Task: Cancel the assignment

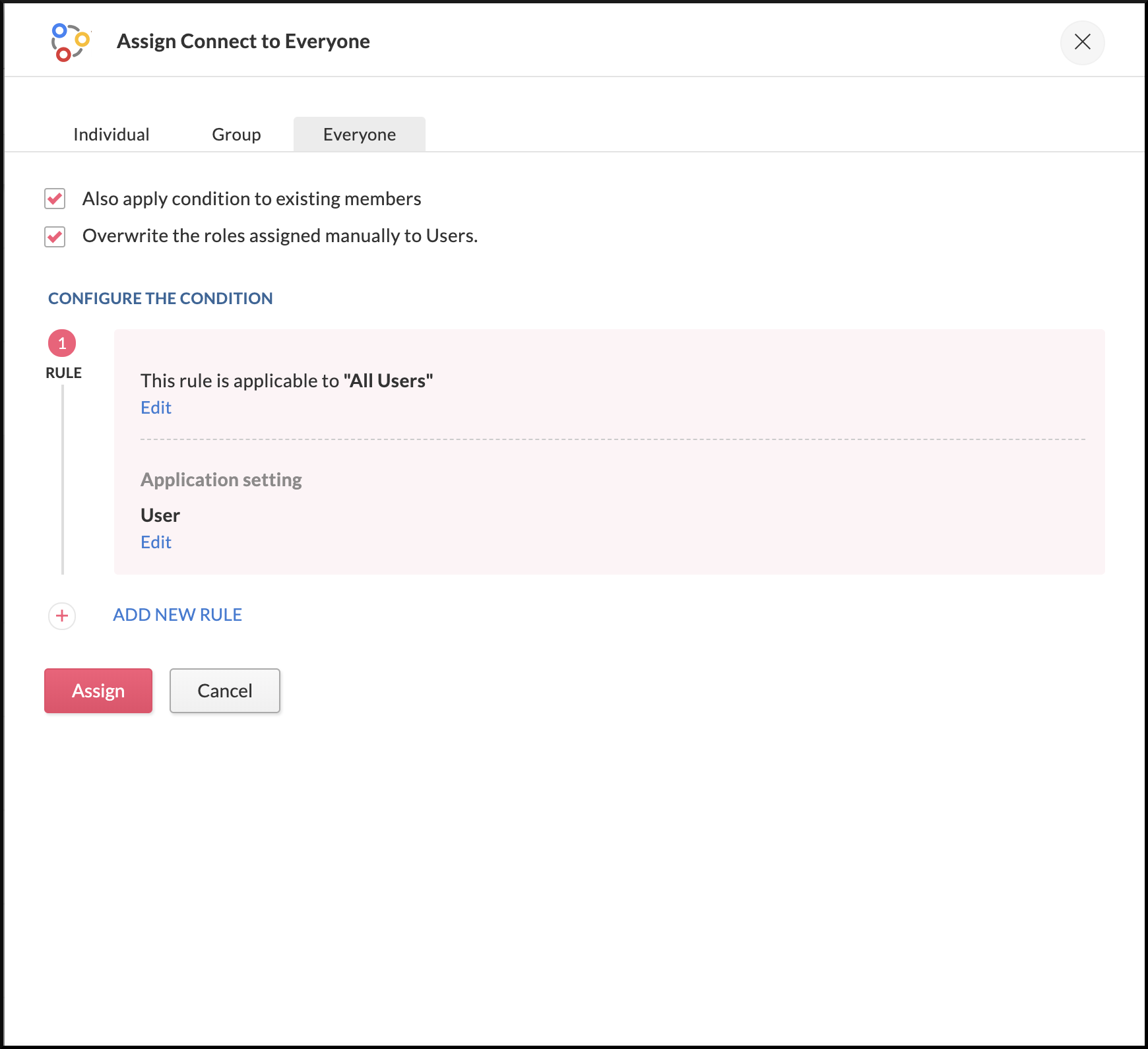Action: tap(225, 691)
